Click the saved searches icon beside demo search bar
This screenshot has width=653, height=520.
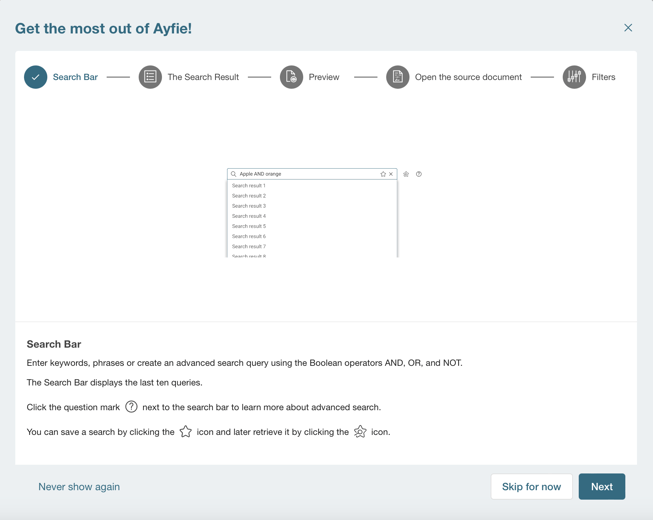pos(406,174)
